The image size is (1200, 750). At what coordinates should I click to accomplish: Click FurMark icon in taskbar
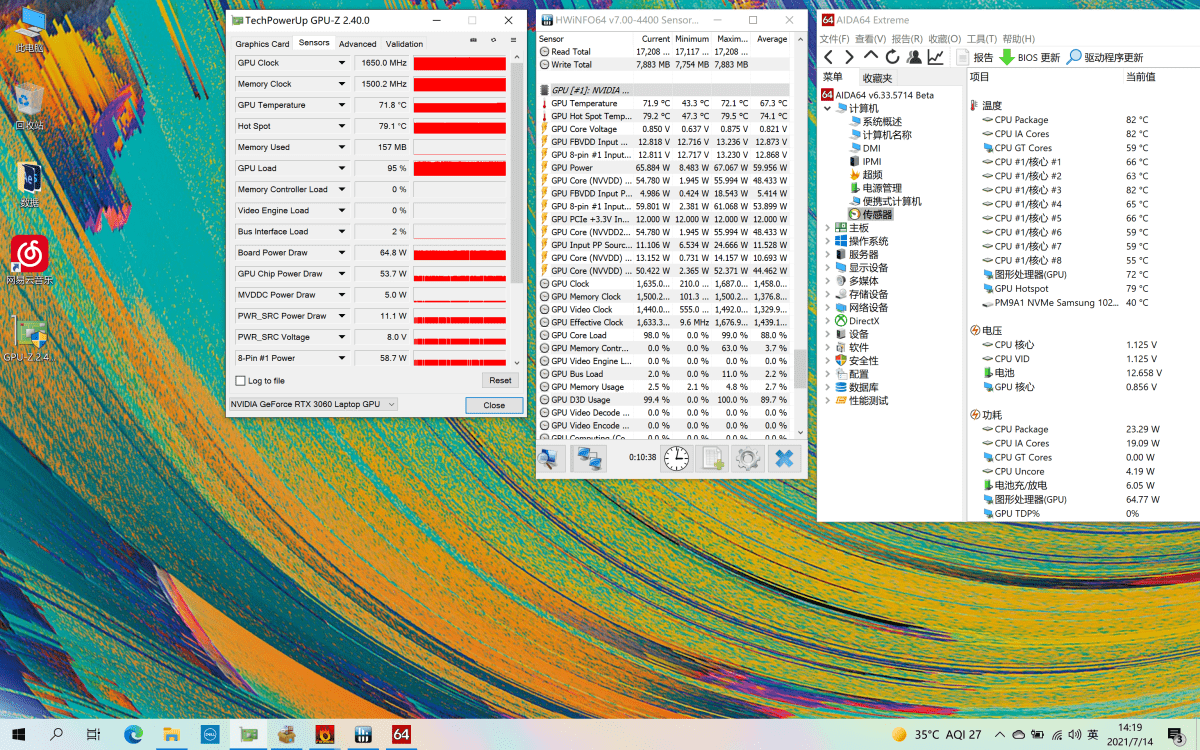pos(325,734)
